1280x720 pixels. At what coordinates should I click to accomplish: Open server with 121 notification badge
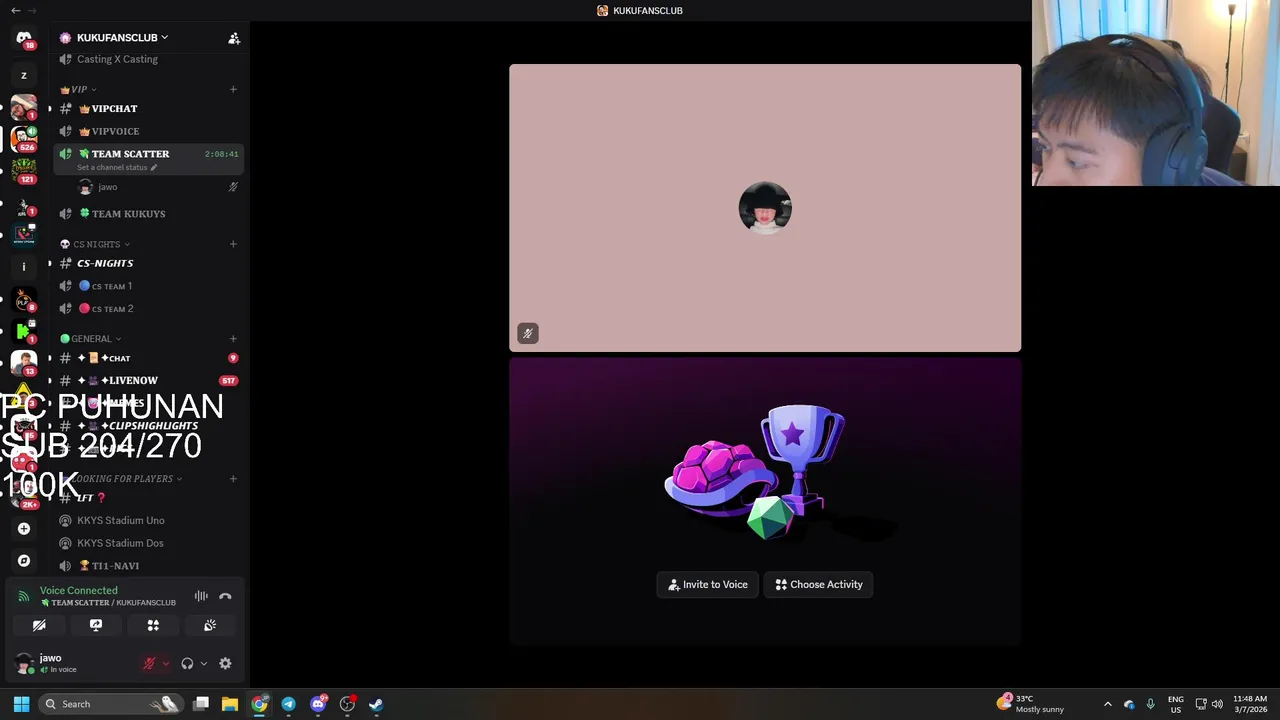[24, 171]
